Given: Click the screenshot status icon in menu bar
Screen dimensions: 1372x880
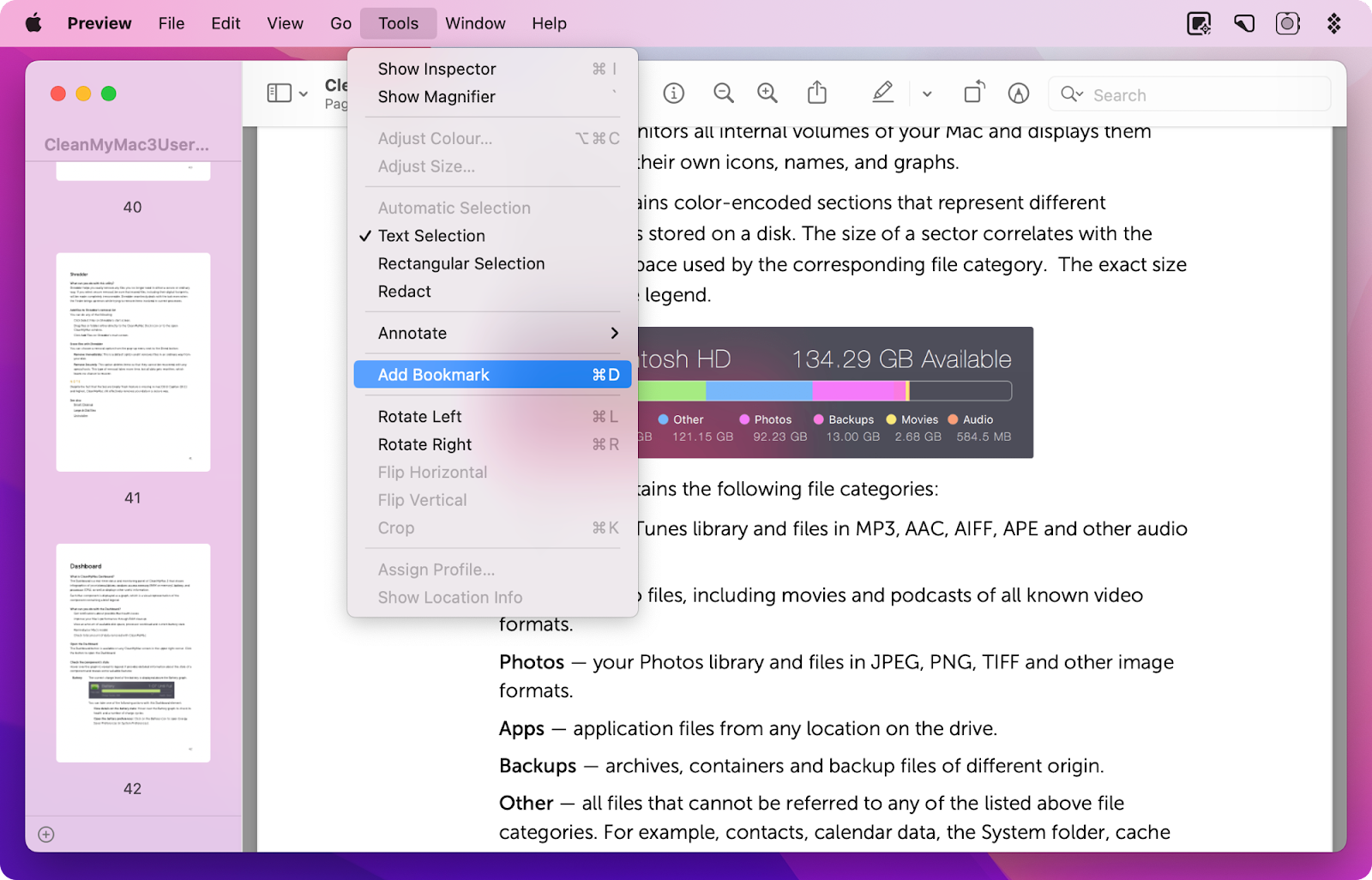Looking at the screenshot, I should click(x=1288, y=23).
